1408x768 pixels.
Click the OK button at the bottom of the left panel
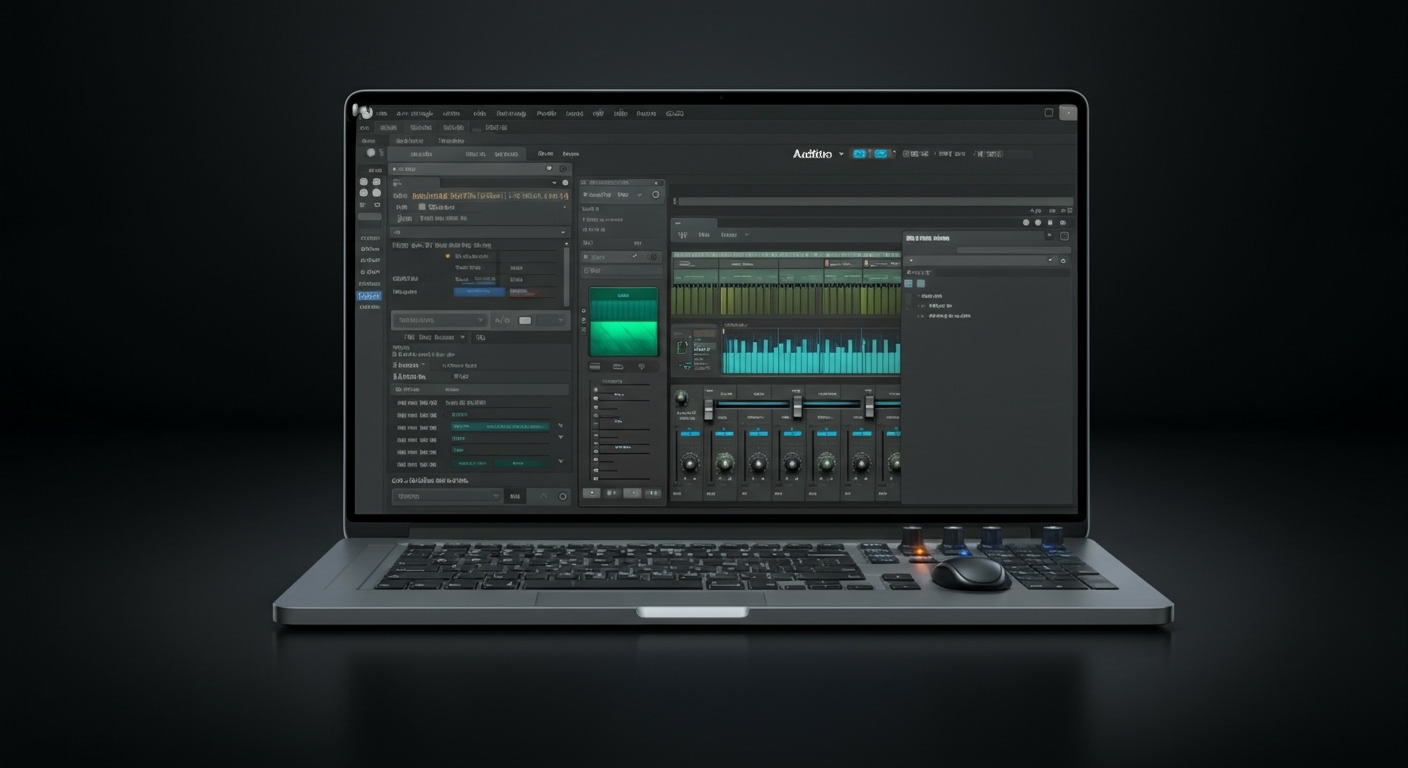coord(518,496)
